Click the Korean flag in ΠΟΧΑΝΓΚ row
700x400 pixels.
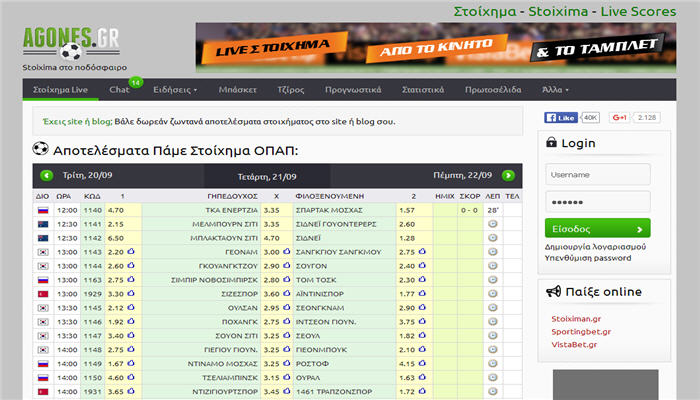[x=43, y=322]
